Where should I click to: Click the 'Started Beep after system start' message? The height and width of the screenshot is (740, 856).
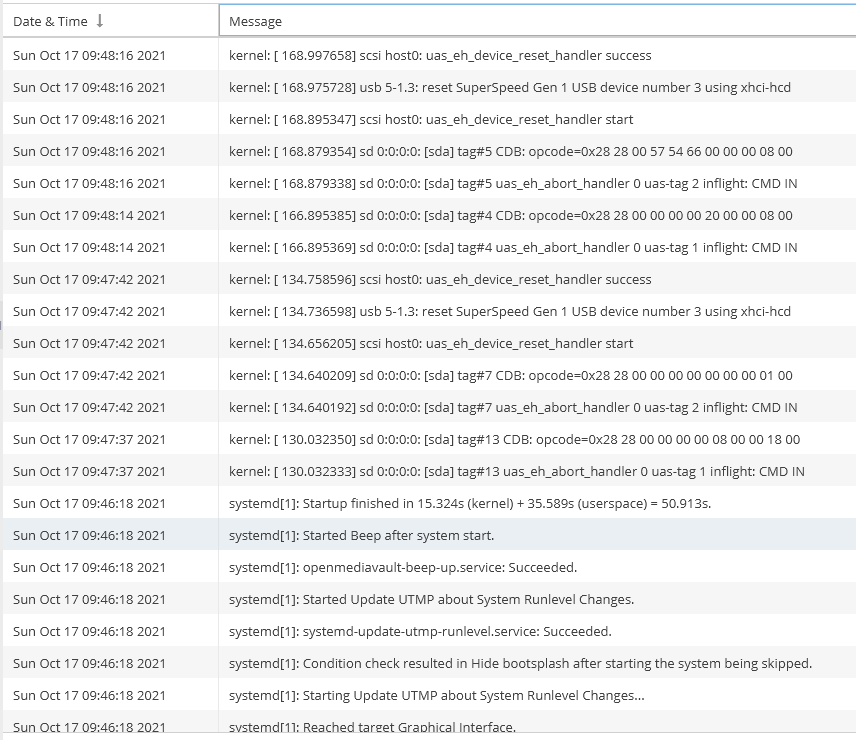coord(361,535)
